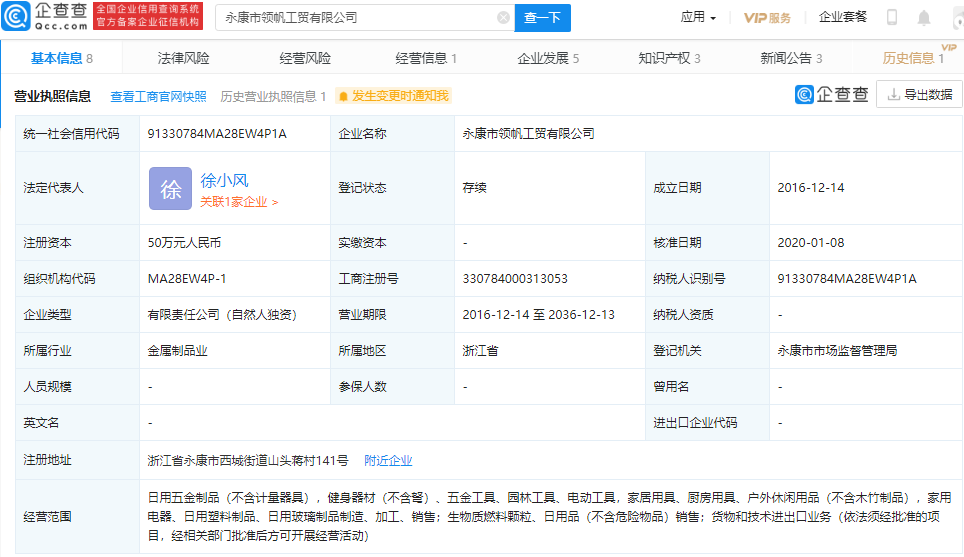
Task: Click the approval date 2020-01-08
Action: click(810, 243)
